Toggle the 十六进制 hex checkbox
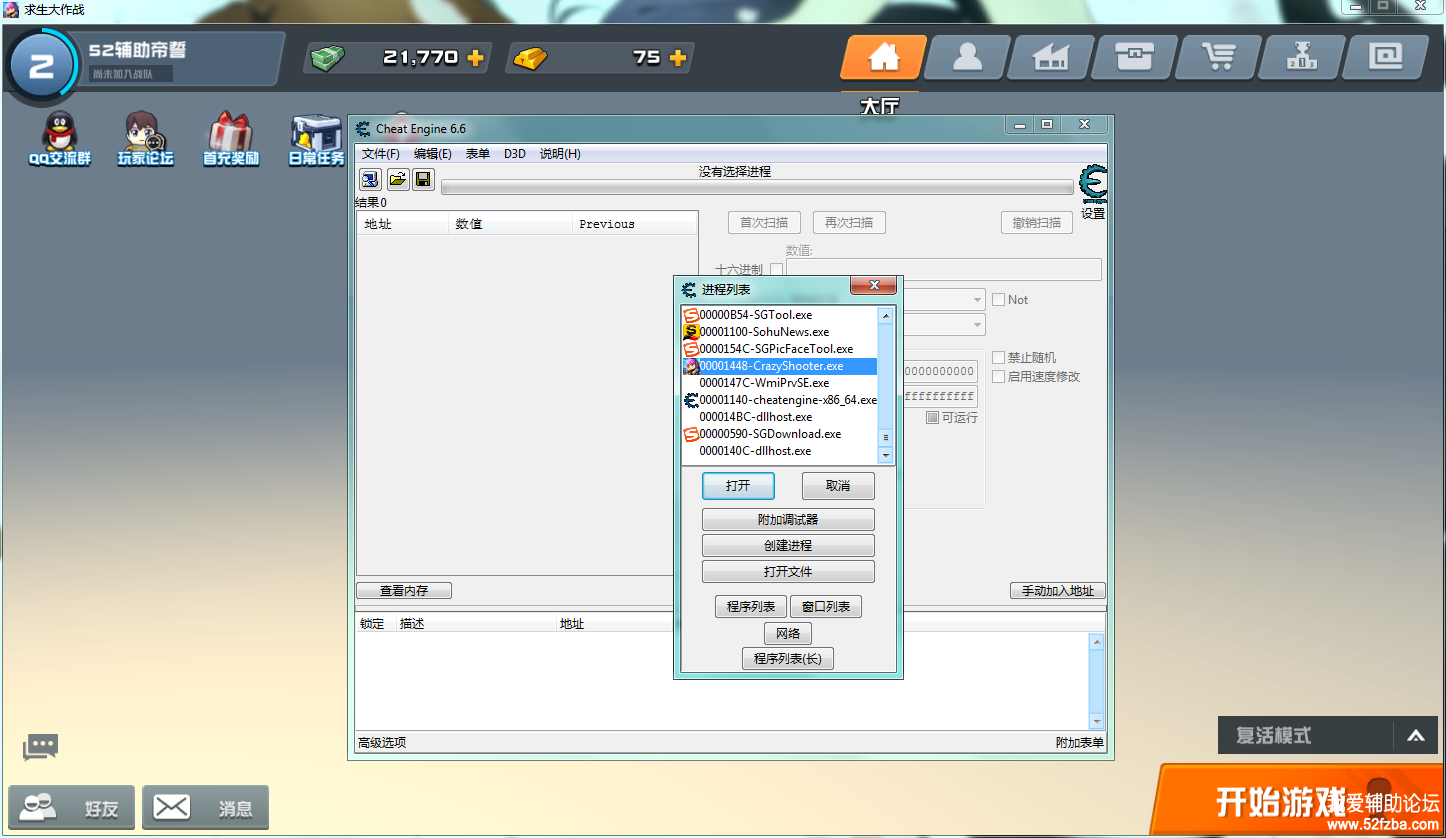1446x838 pixels. (776, 270)
